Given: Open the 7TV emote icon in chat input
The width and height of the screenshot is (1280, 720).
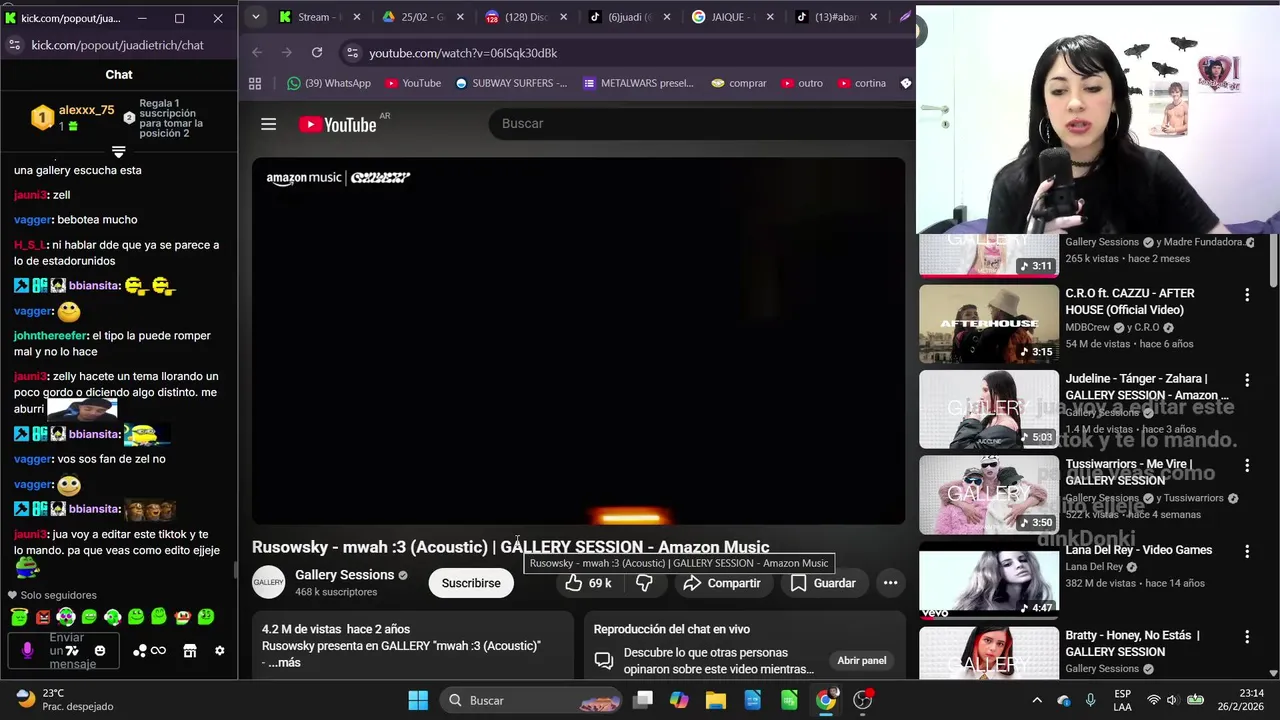Looking at the screenshot, I should point(72,651).
